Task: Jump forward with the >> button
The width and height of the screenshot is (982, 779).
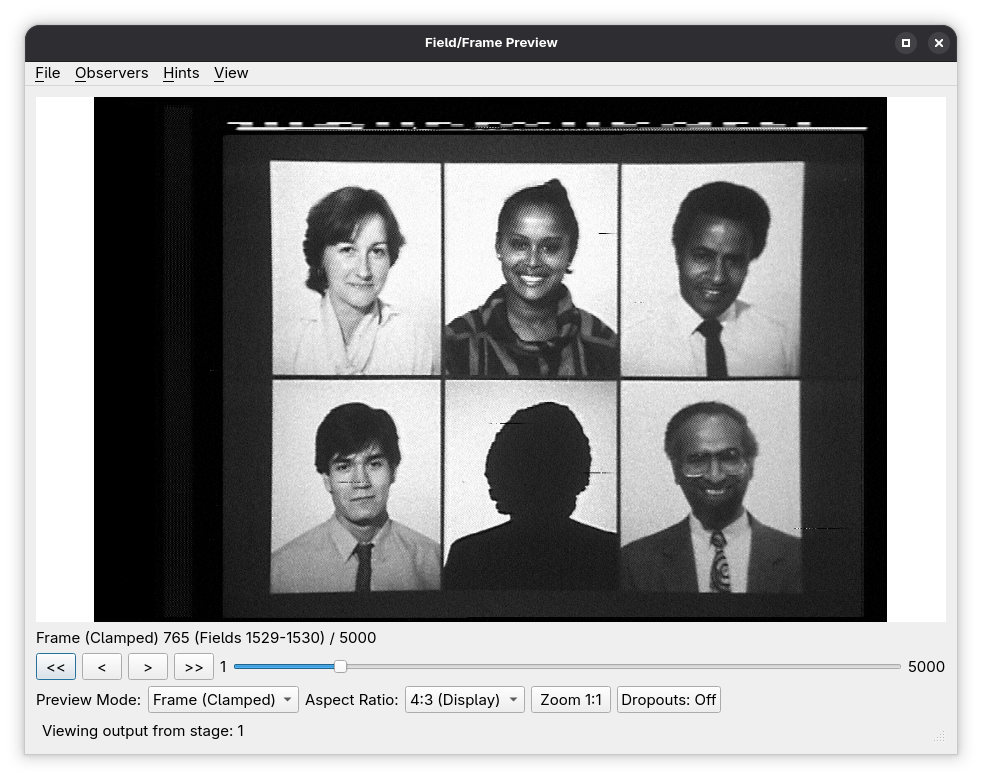Action: point(194,667)
